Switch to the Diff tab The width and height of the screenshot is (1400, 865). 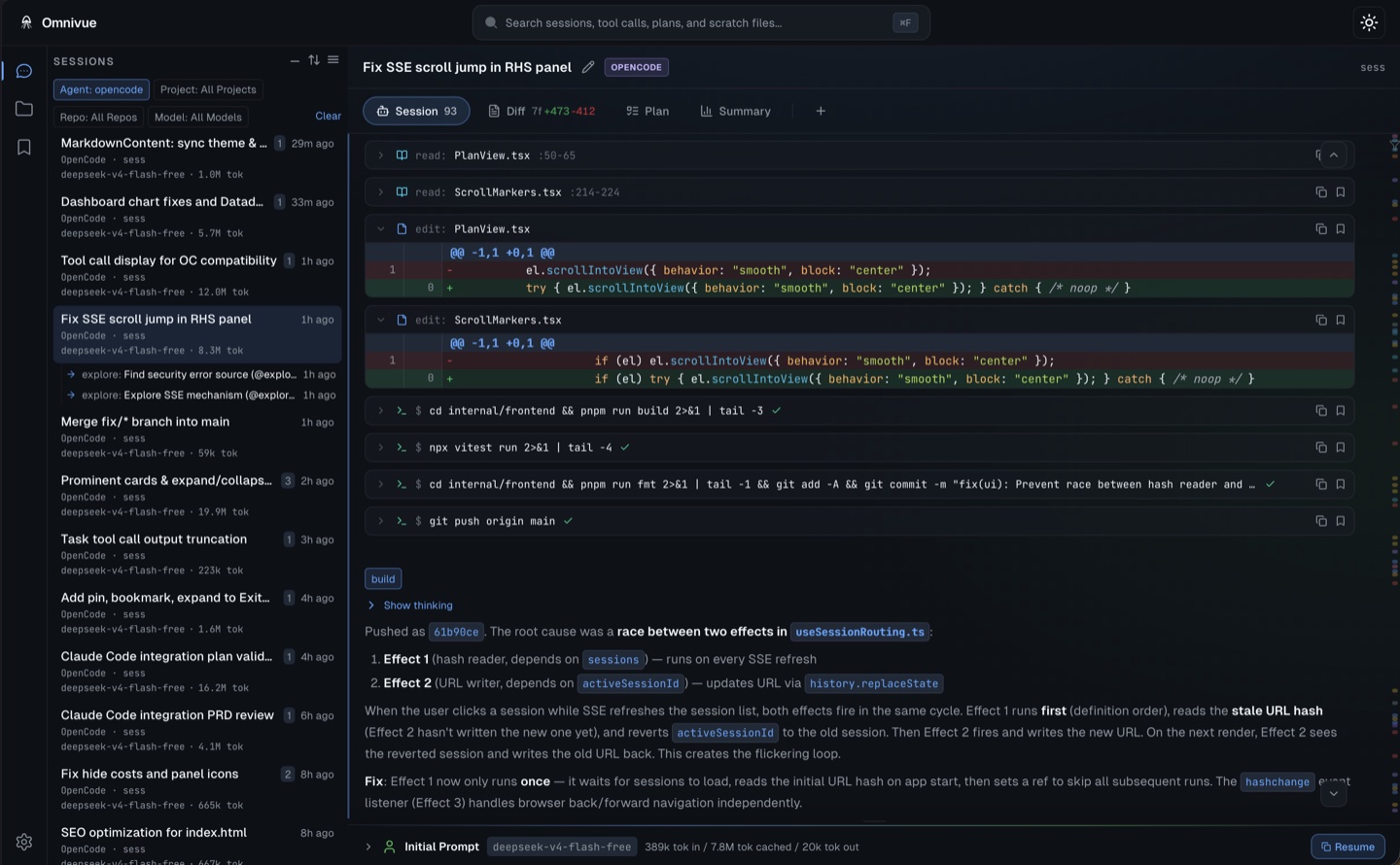(542, 111)
